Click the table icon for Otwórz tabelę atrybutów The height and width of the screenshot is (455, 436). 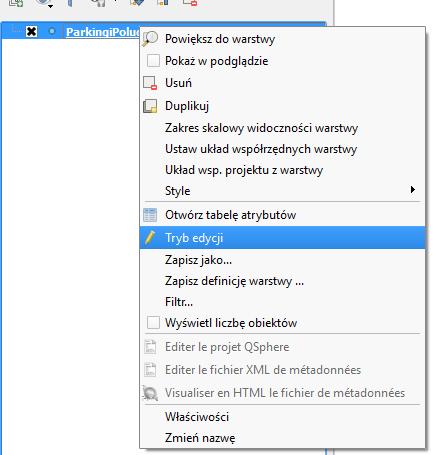pos(150,215)
